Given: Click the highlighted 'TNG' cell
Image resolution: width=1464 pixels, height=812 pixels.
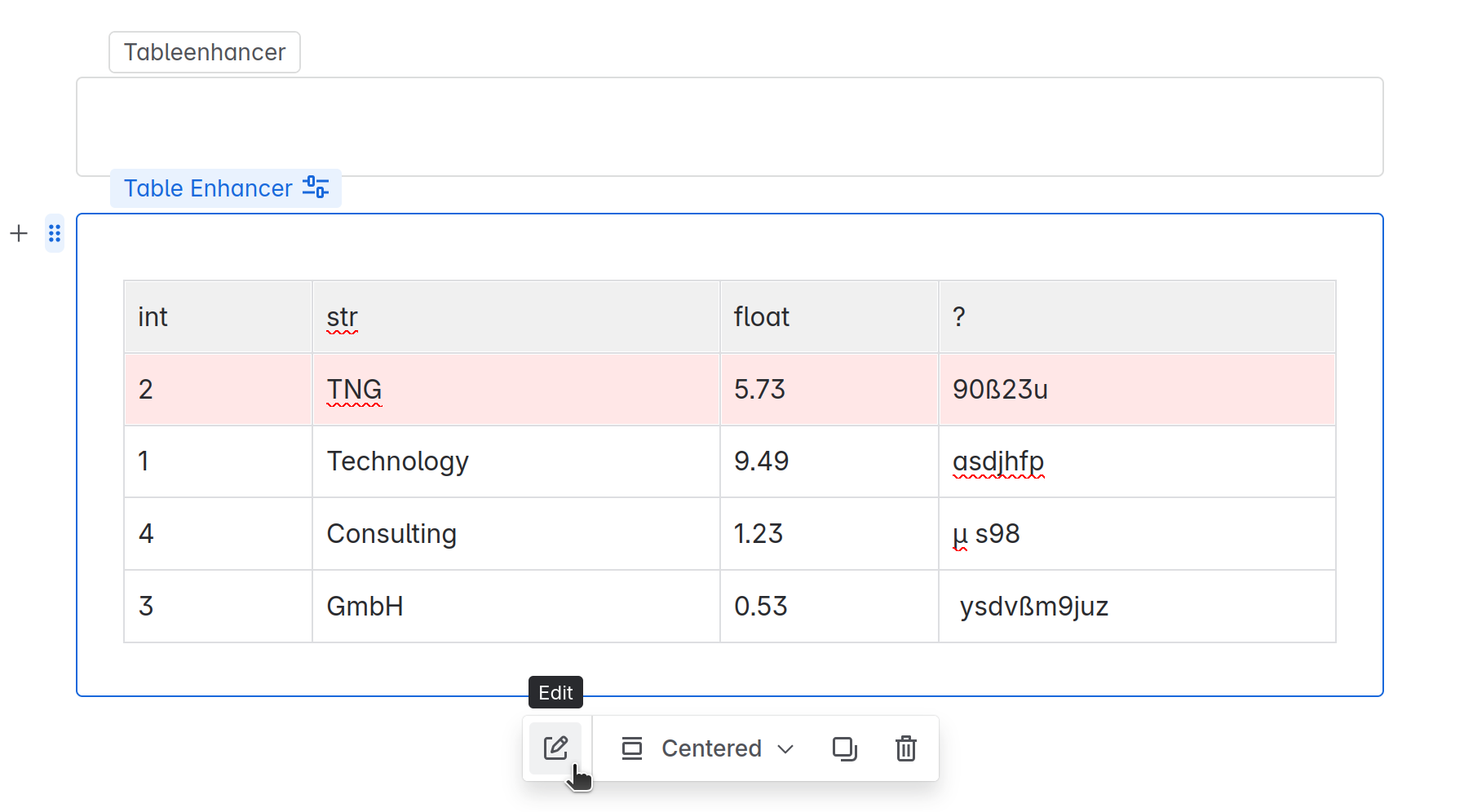Looking at the screenshot, I should point(515,390).
